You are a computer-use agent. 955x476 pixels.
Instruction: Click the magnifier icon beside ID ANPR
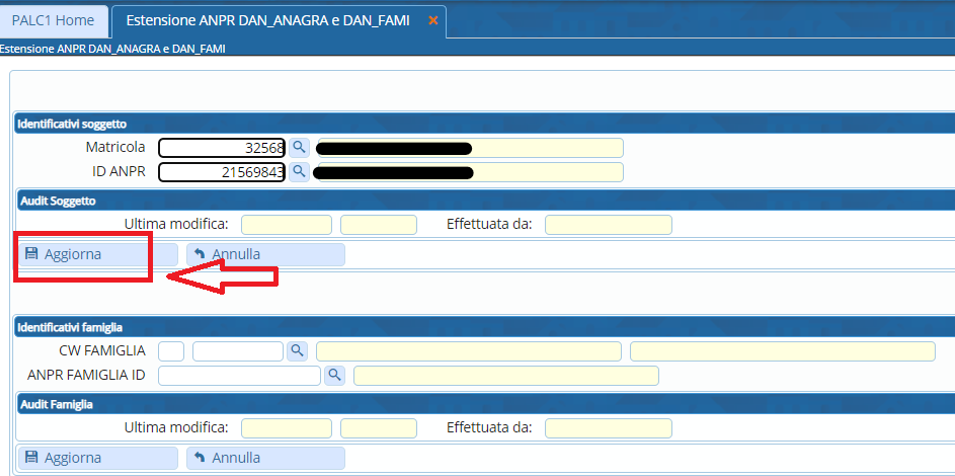pos(298,172)
